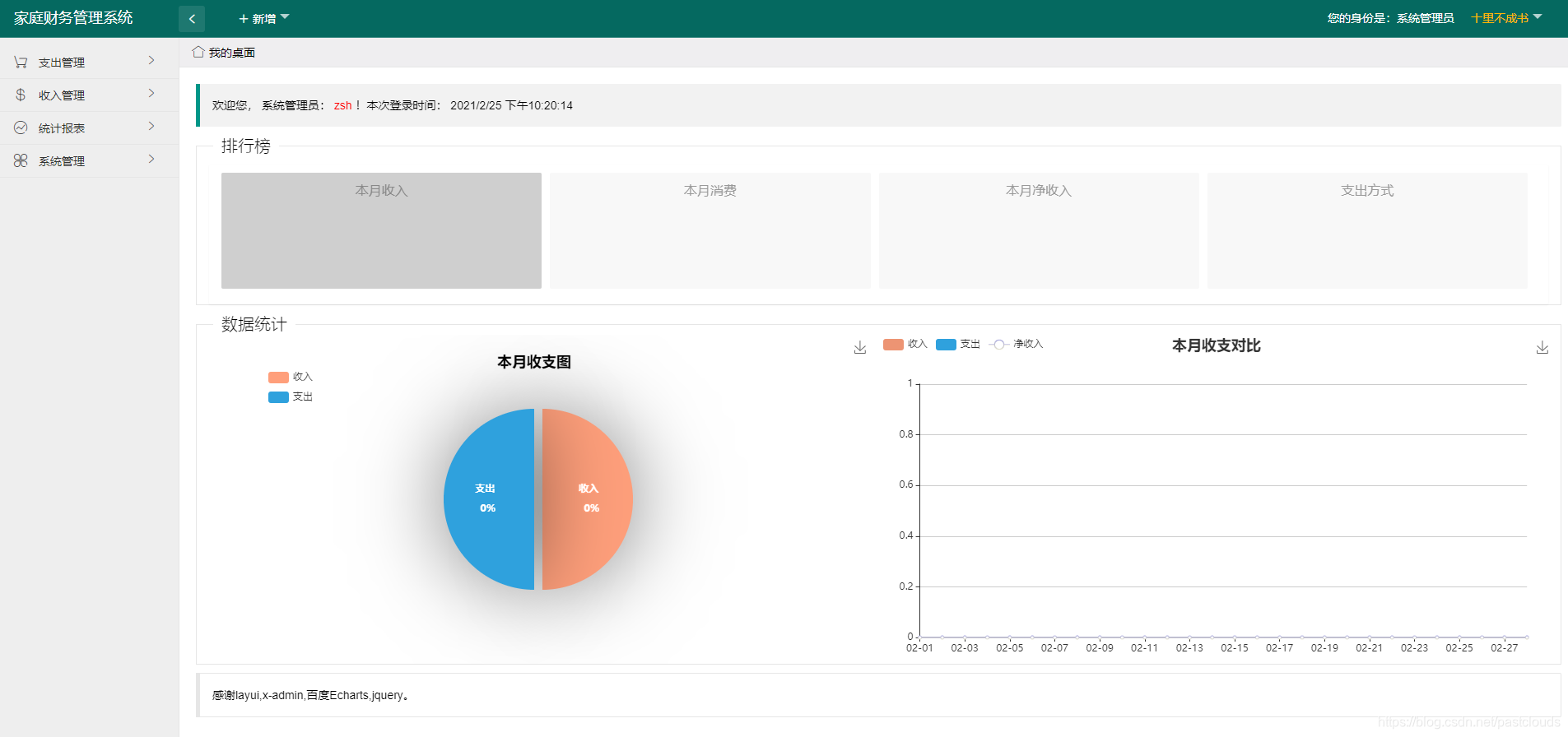Click the 02-27 date label on x-axis
Image resolution: width=1568 pixels, height=737 pixels.
coord(1504,648)
